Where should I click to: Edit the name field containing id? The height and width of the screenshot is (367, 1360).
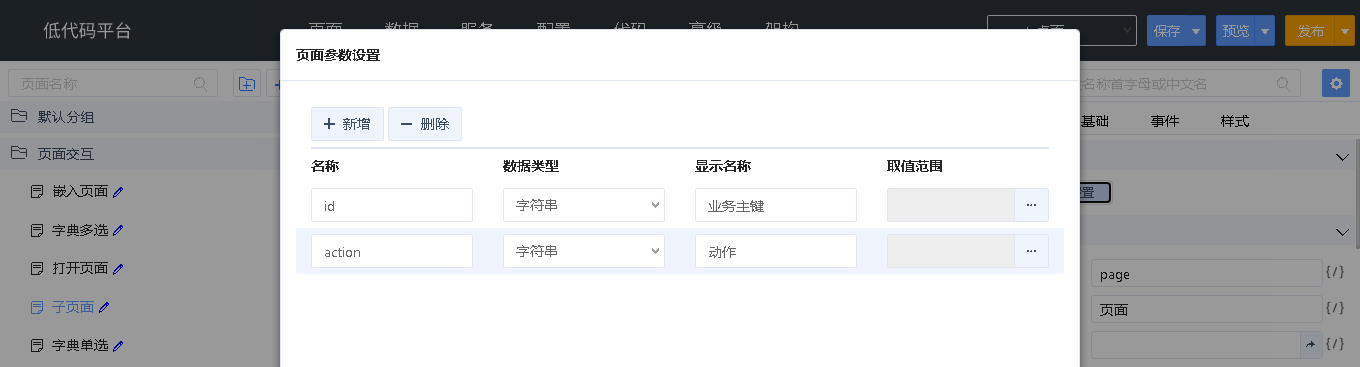(x=392, y=205)
